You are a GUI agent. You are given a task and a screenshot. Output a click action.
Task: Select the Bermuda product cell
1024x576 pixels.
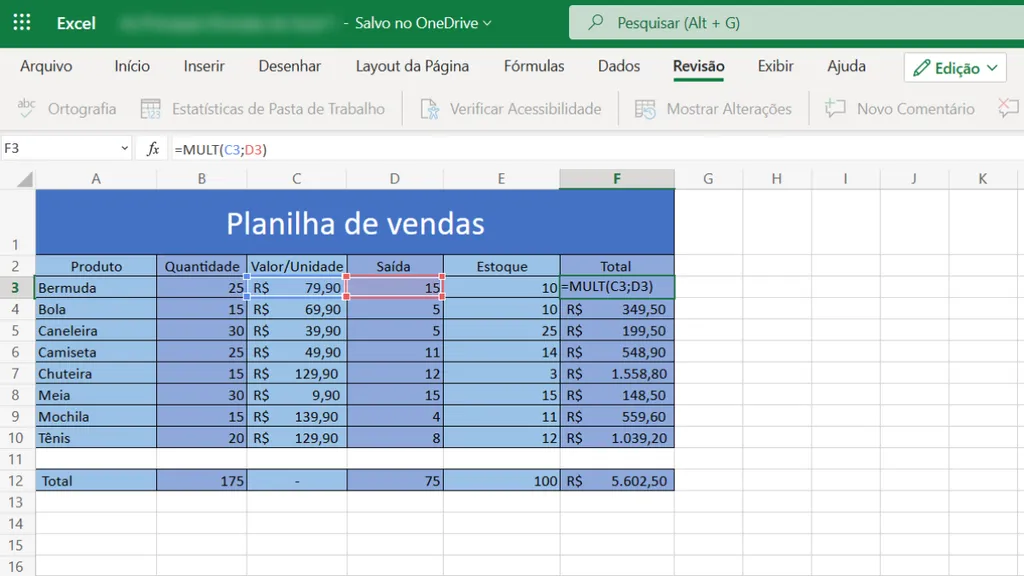[x=96, y=287]
